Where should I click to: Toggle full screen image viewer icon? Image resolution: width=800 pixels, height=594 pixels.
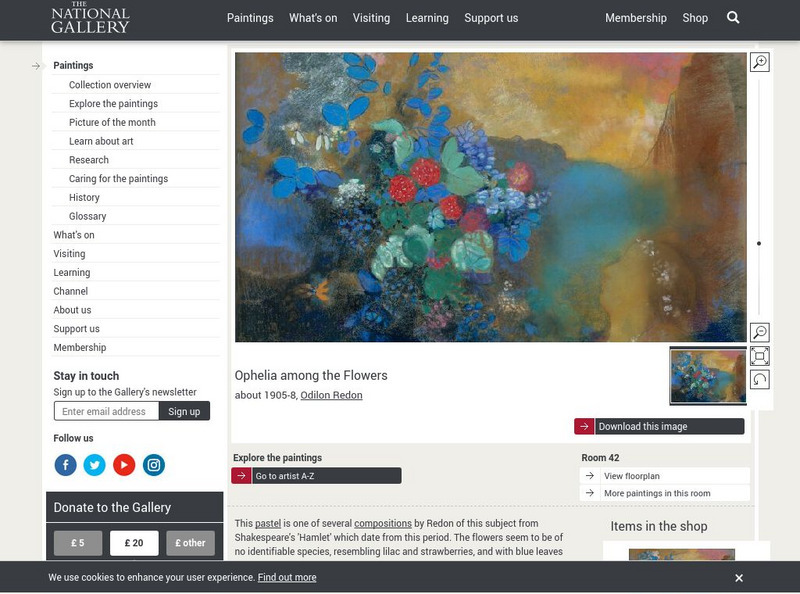[760, 356]
